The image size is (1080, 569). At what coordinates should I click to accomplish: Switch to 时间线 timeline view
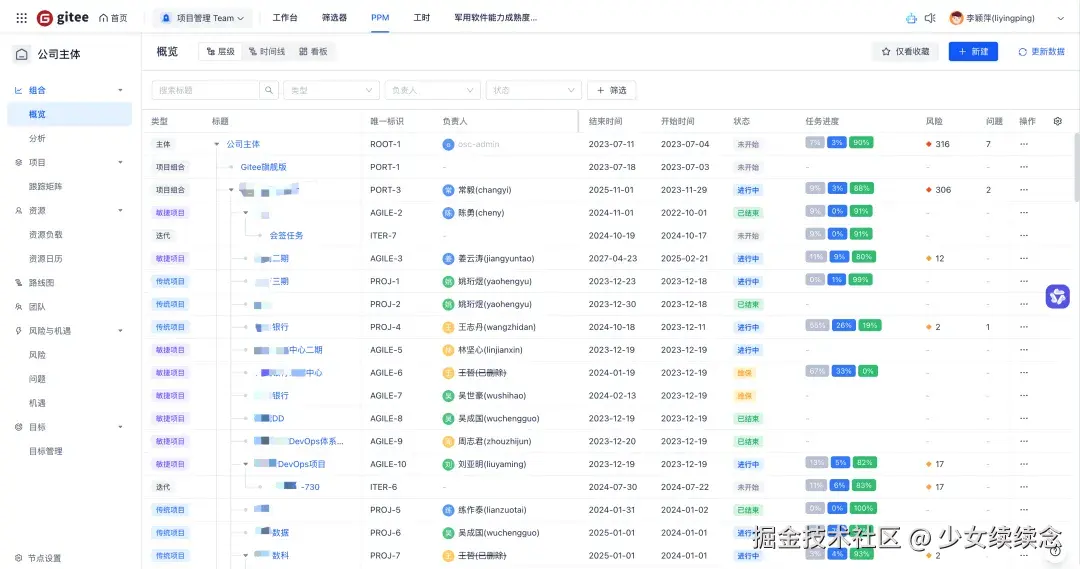267,52
